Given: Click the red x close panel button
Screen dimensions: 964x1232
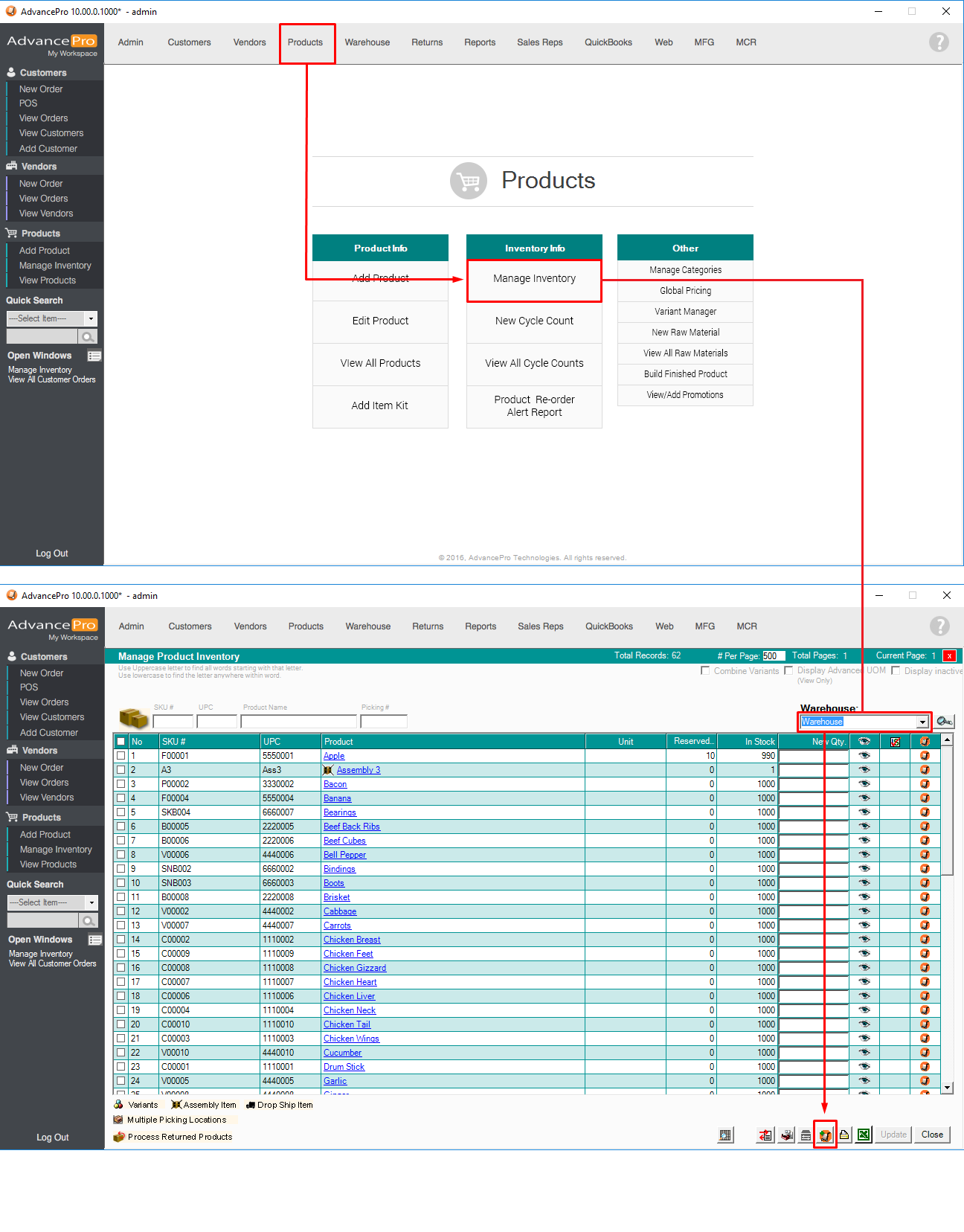Looking at the screenshot, I should (x=949, y=656).
